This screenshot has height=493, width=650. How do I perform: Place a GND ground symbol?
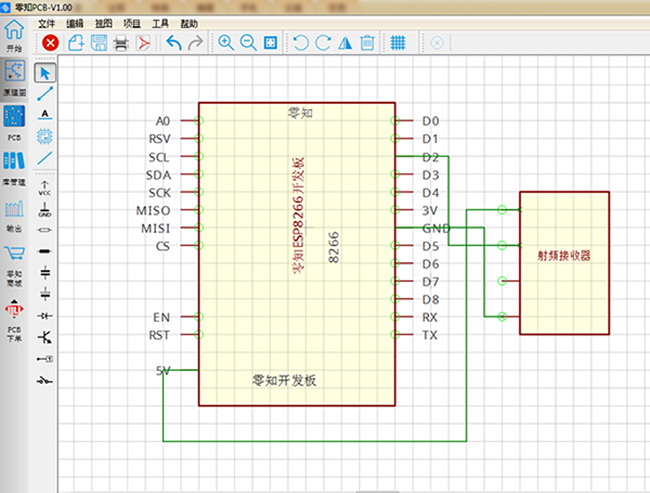tap(45, 210)
